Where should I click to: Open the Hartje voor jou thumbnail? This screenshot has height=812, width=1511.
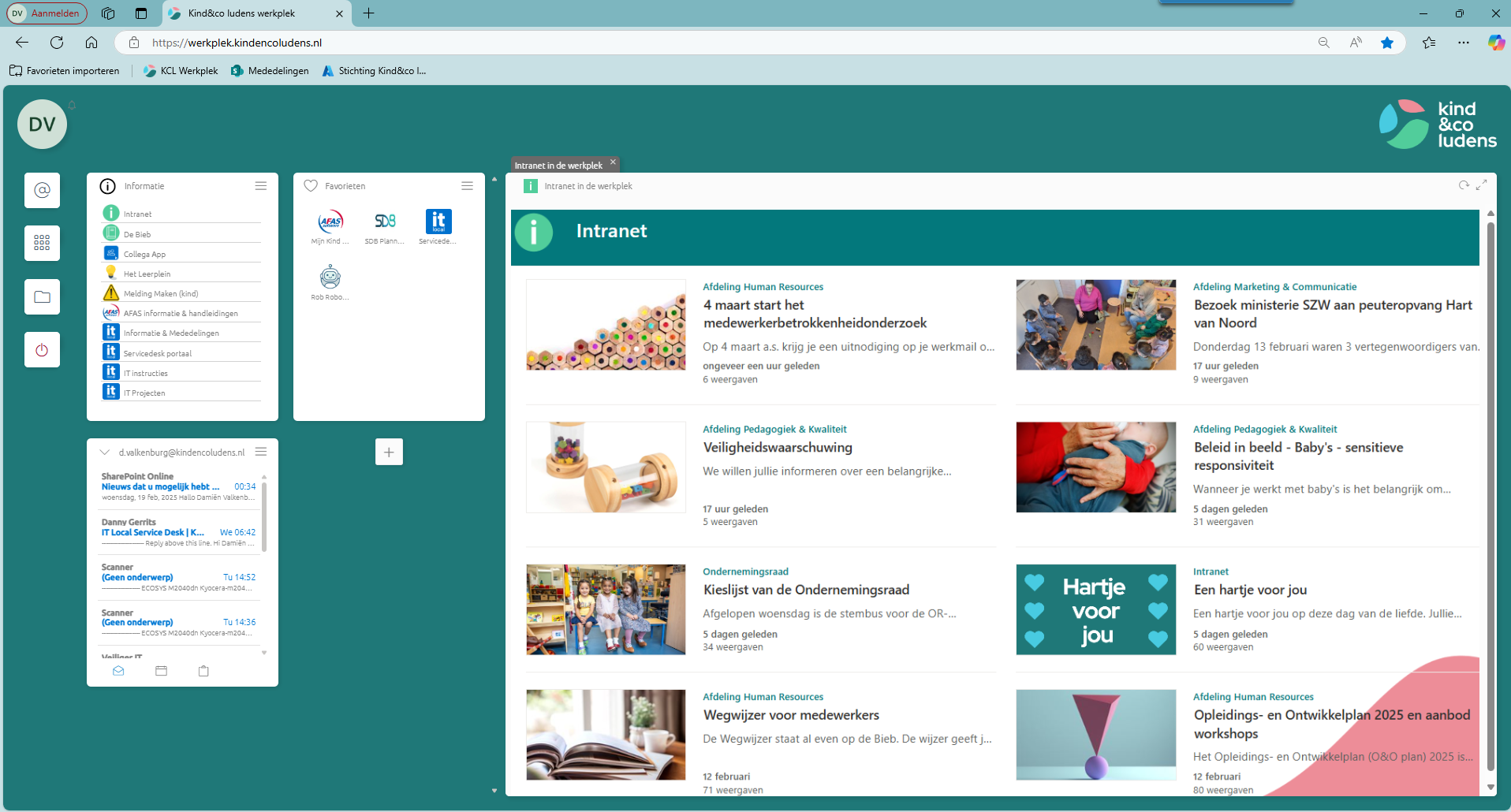1095,609
